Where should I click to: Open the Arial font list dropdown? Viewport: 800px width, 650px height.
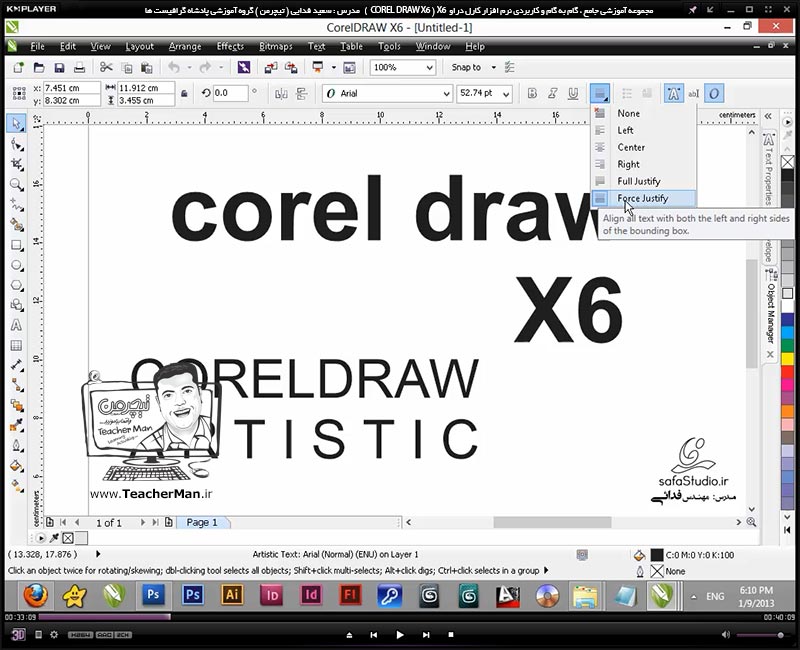pos(446,93)
